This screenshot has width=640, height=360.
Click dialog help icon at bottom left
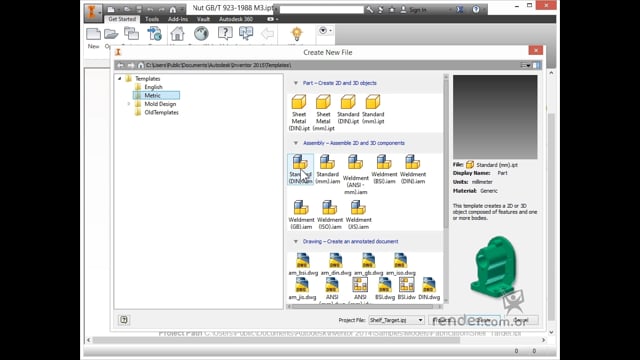[x=124, y=320]
